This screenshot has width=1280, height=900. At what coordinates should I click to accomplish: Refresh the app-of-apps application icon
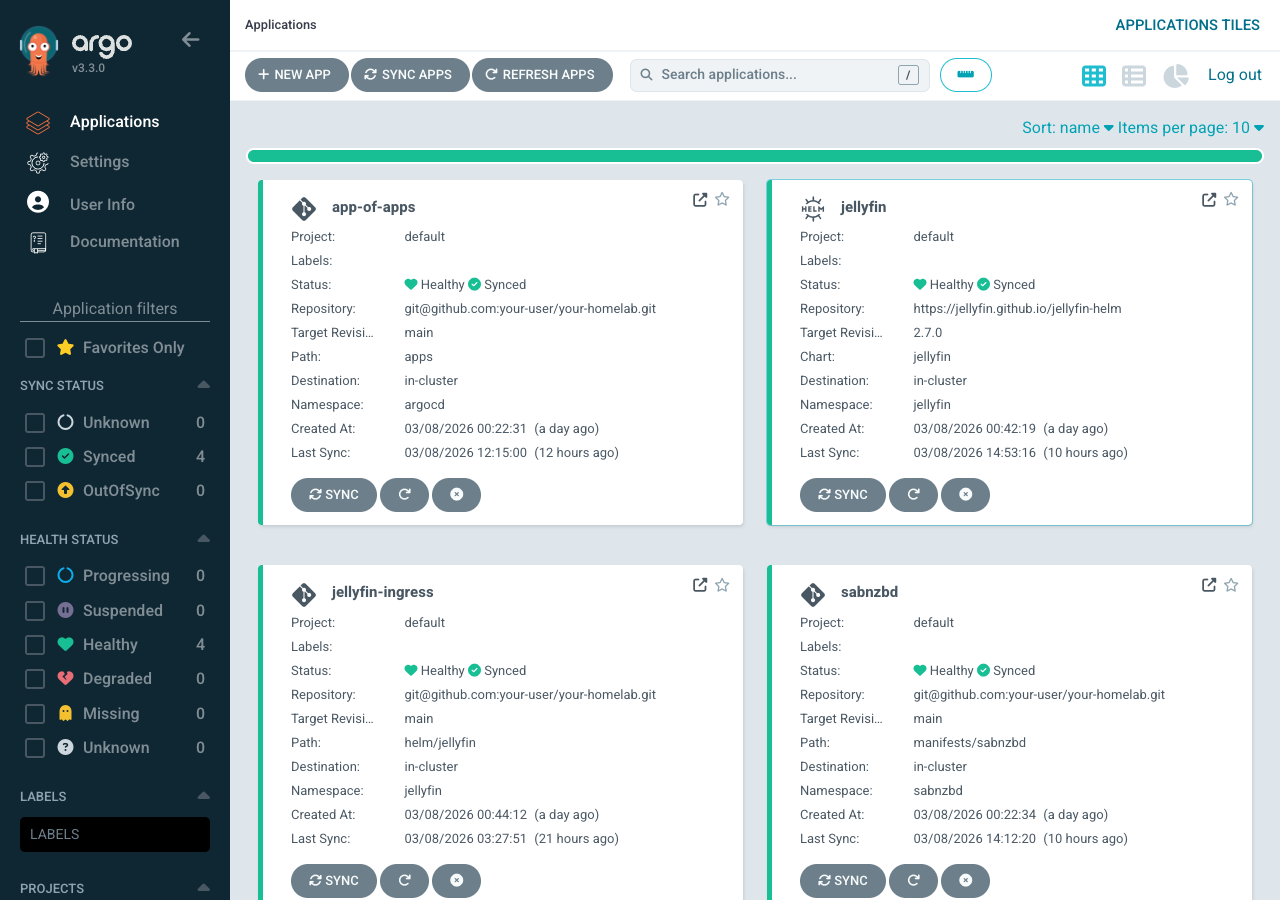pyautogui.click(x=404, y=494)
